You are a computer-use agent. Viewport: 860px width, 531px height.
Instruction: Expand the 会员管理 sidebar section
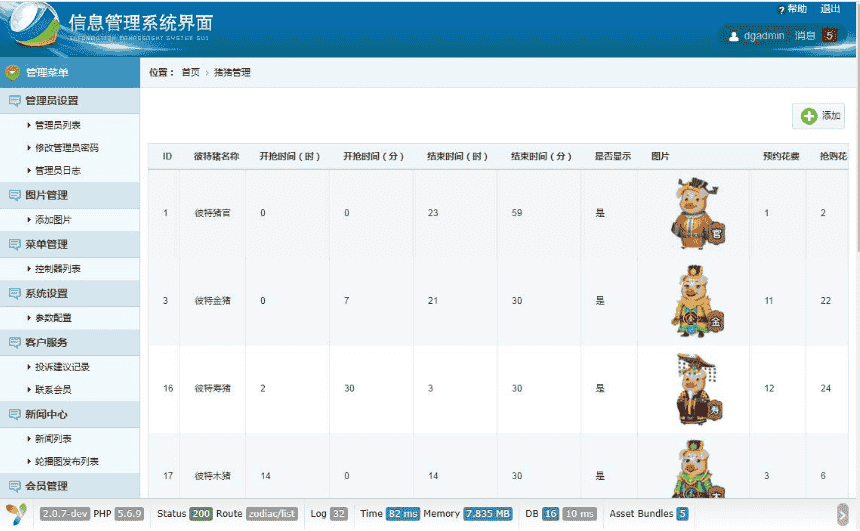(46, 486)
